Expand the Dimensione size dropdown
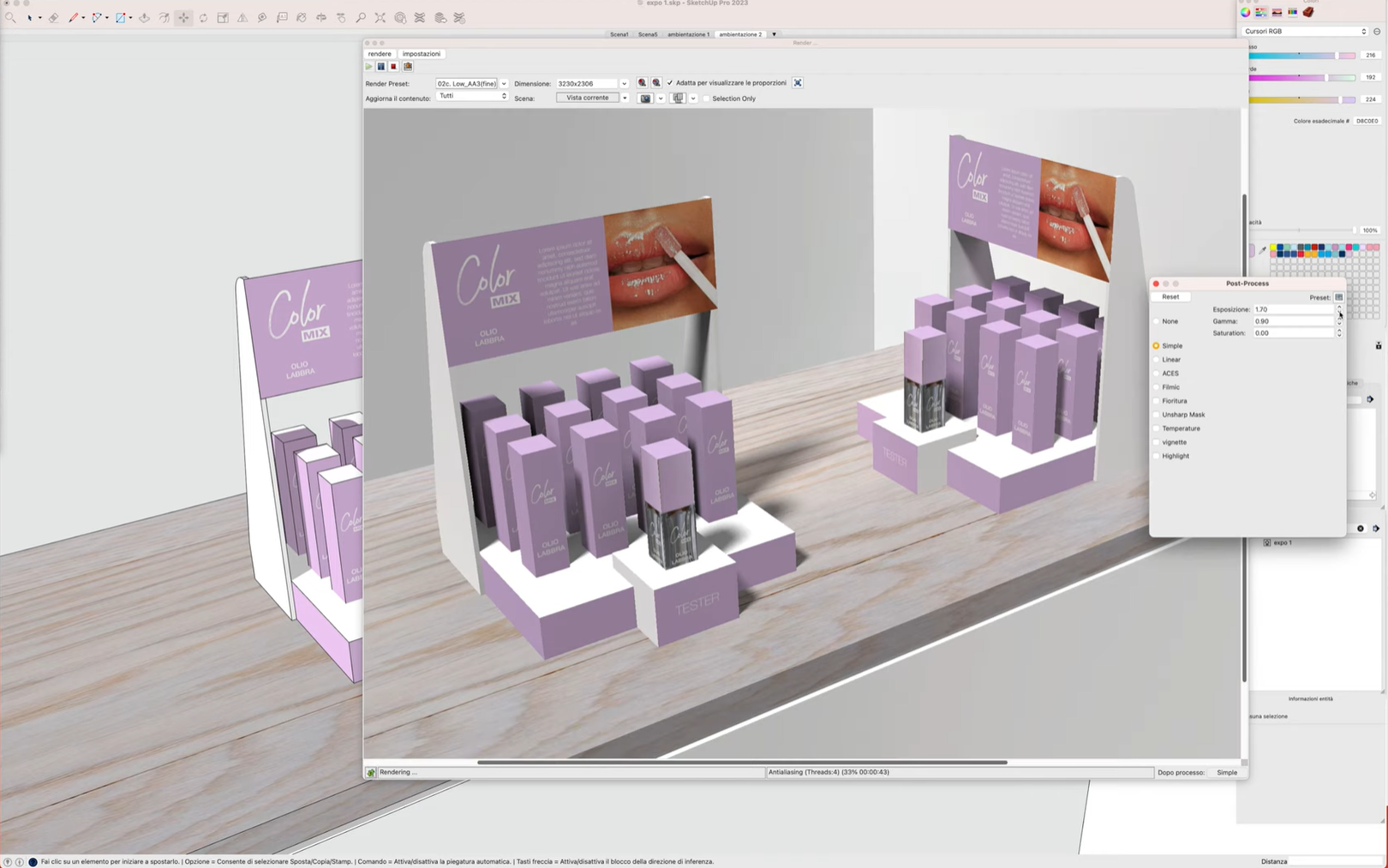Image resolution: width=1388 pixels, height=868 pixels. point(624,84)
